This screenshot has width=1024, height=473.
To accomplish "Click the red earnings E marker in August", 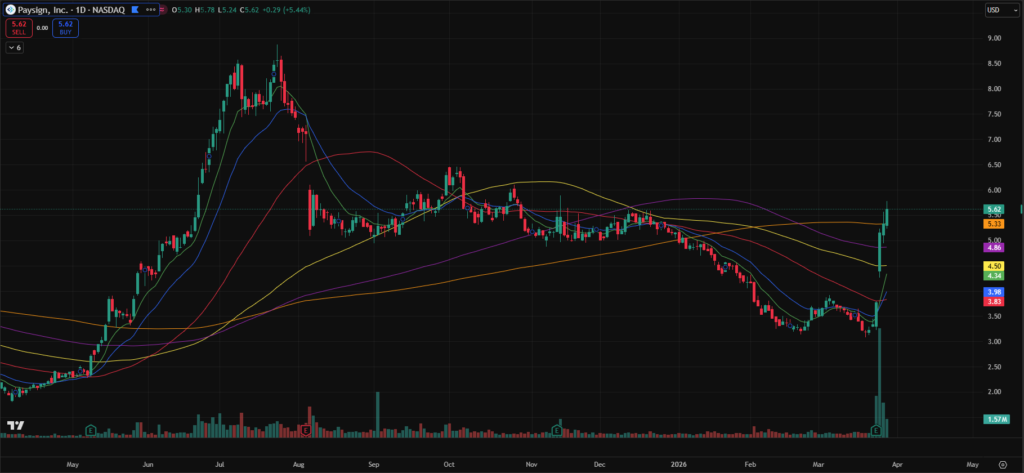I will pos(304,430).
